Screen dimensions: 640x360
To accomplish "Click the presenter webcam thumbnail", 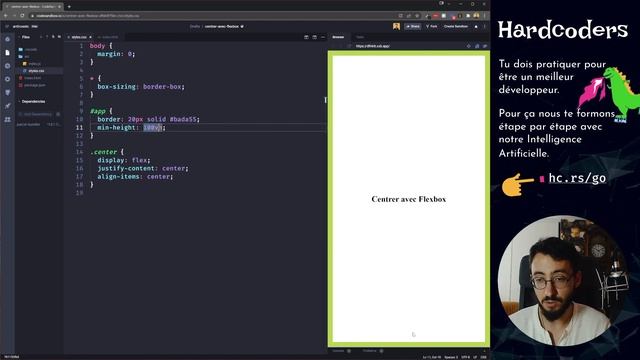I will point(563,281).
